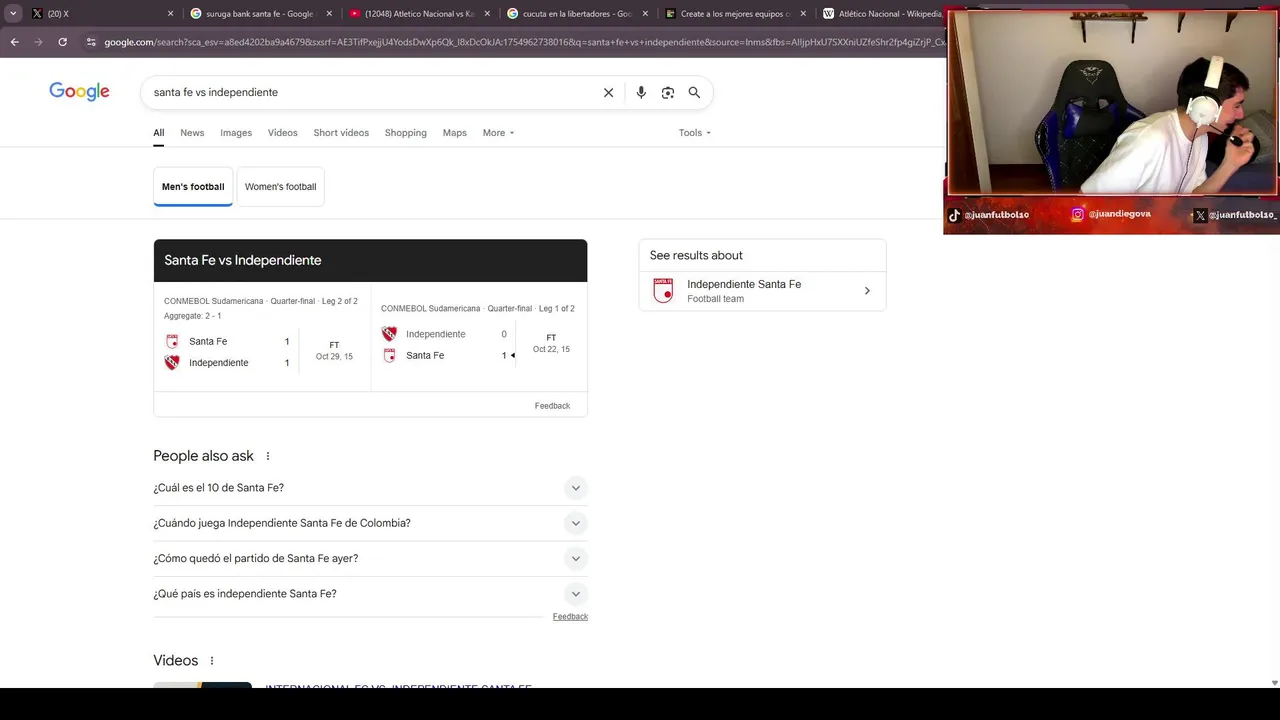
Task: Select Women's football chip
Action: point(280,187)
